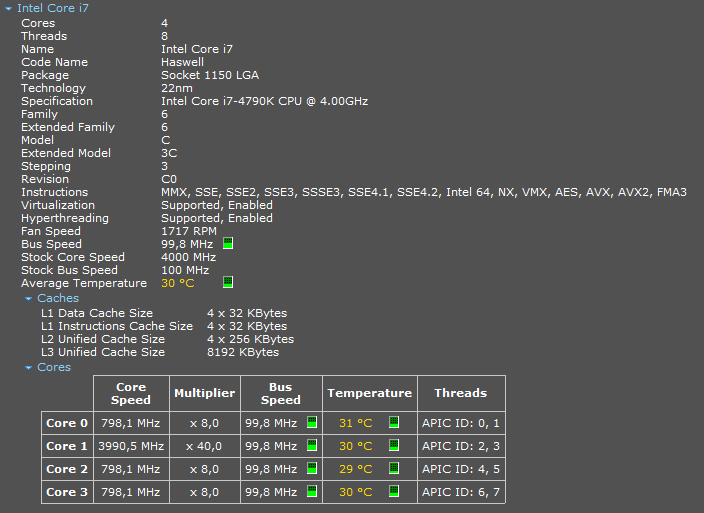Click the Bus Speed column header
This screenshot has width=704, height=513.
pos(281,394)
